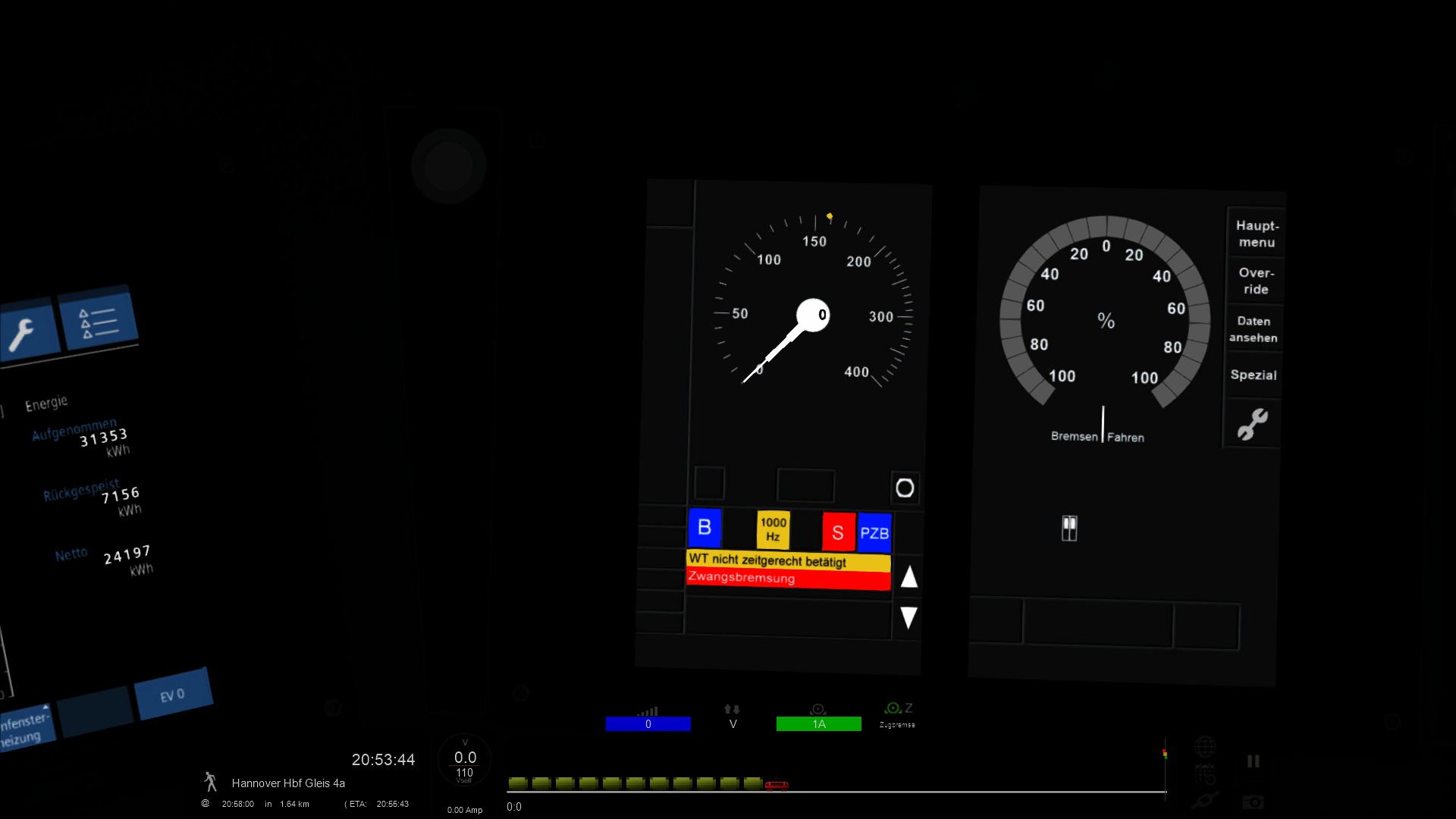Click the wrench settings softkey on right display
The width and height of the screenshot is (1456, 819).
[1252, 424]
